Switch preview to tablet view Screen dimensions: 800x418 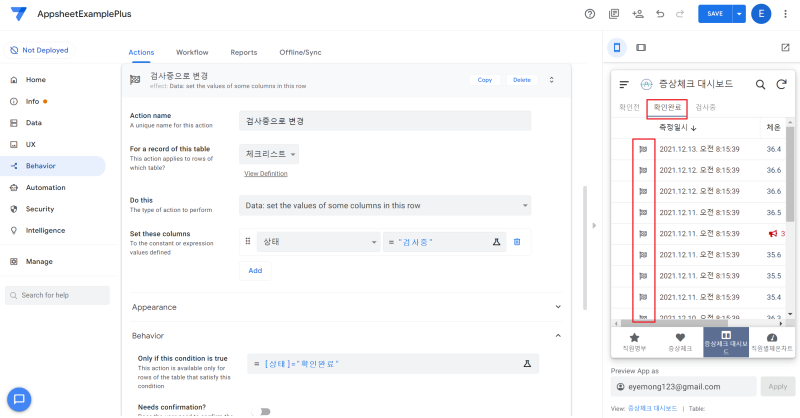tap(641, 47)
